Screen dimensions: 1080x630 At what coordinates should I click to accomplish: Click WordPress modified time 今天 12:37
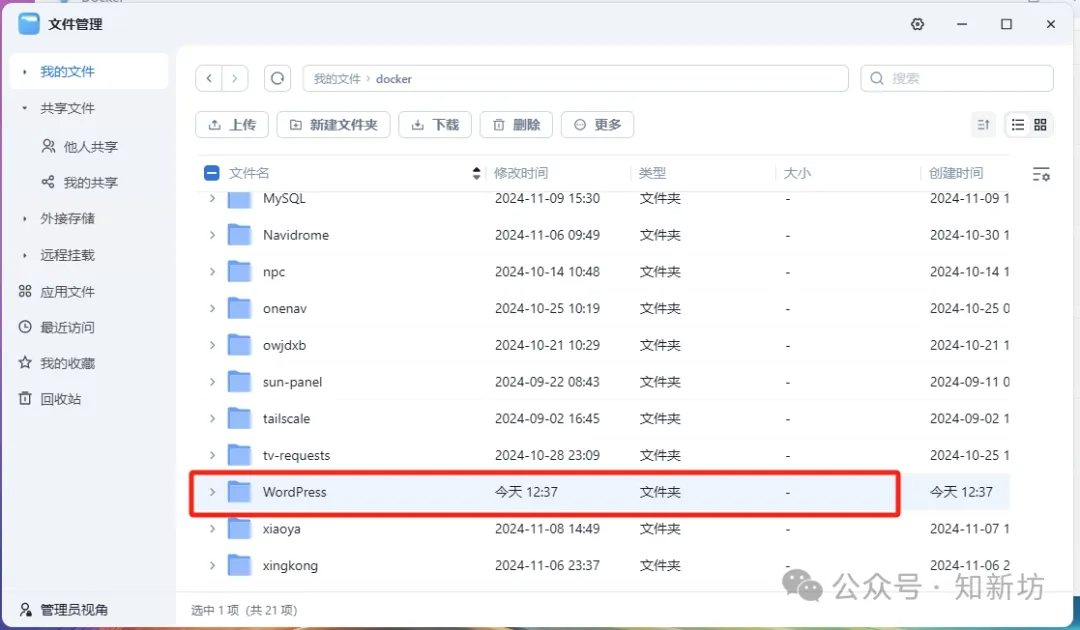click(526, 492)
